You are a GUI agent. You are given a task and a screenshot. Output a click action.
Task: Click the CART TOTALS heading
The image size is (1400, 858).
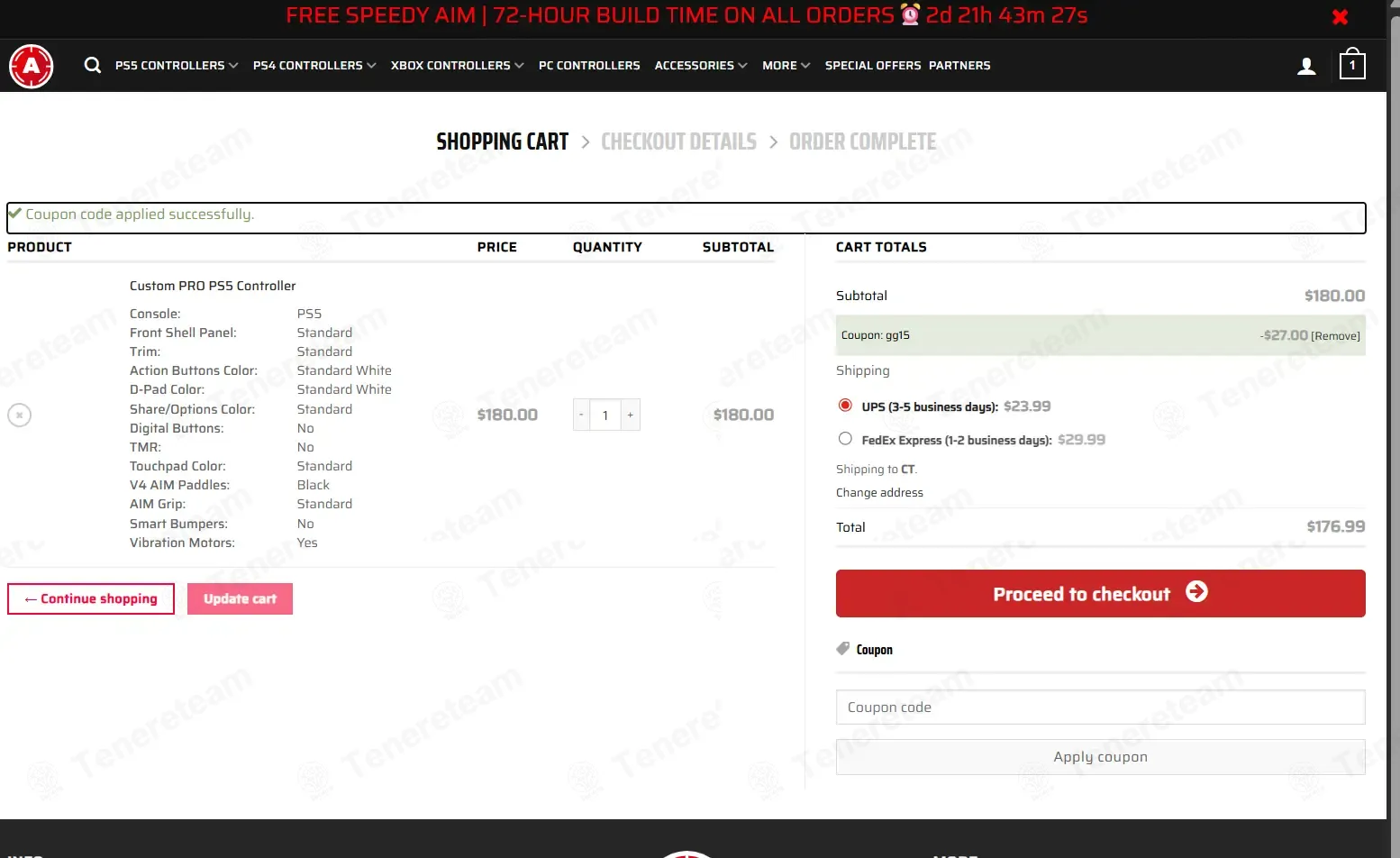point(881,247)
